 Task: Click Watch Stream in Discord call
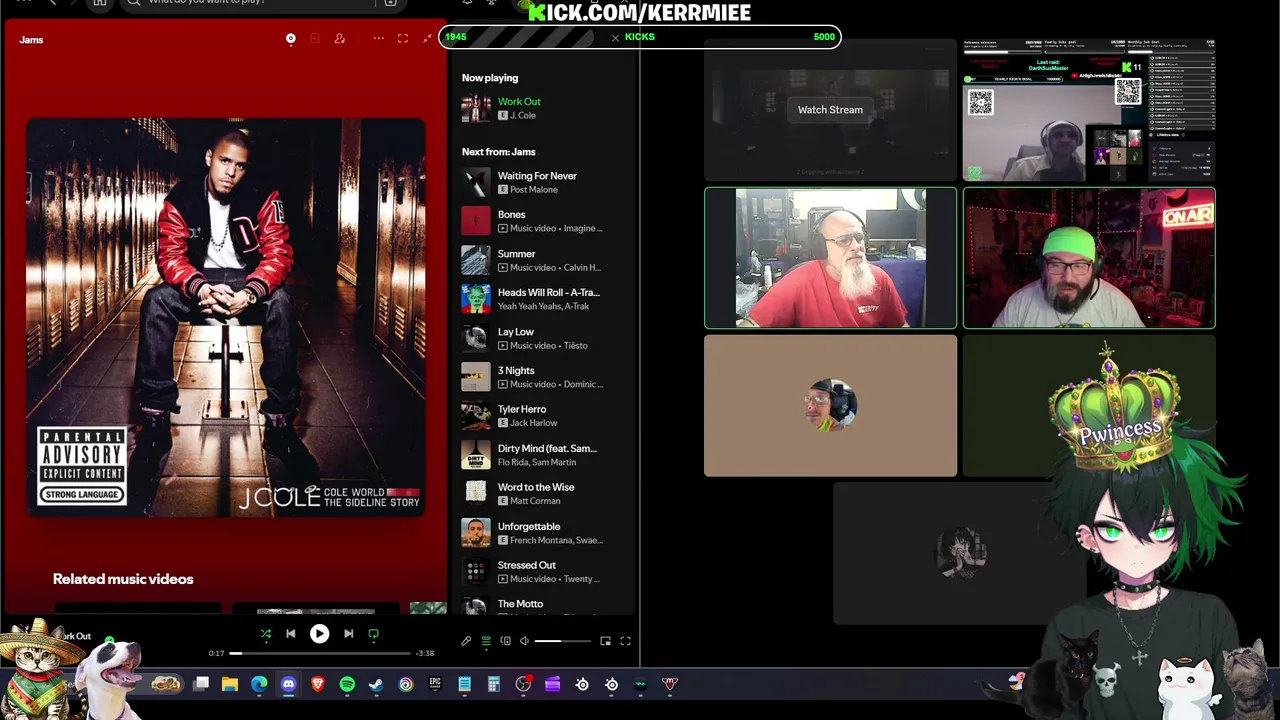pos(830,110)
